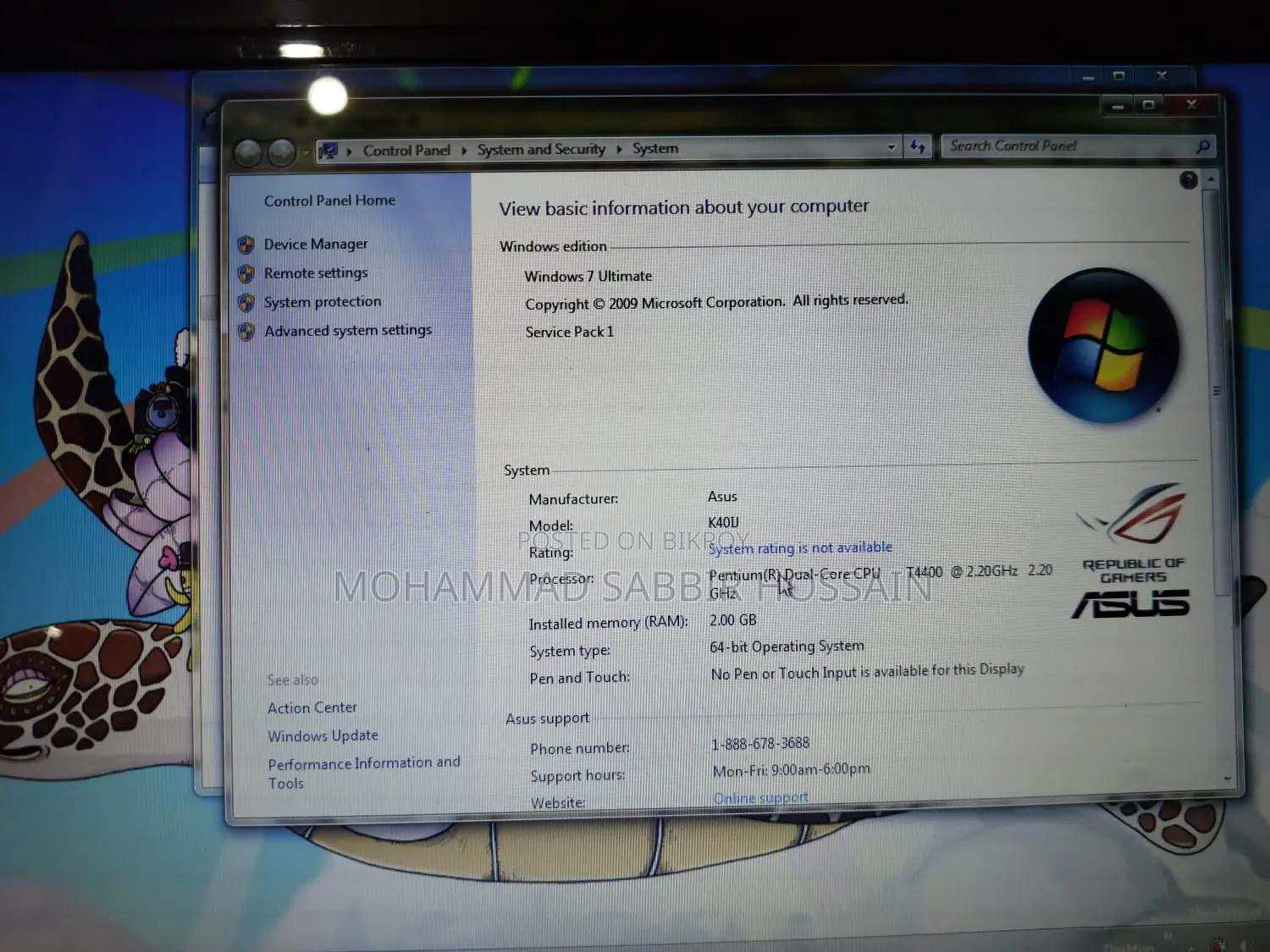This screenshot has height=952, width=1270.
Task: Minimize the System window
Action: [1118, 106]
